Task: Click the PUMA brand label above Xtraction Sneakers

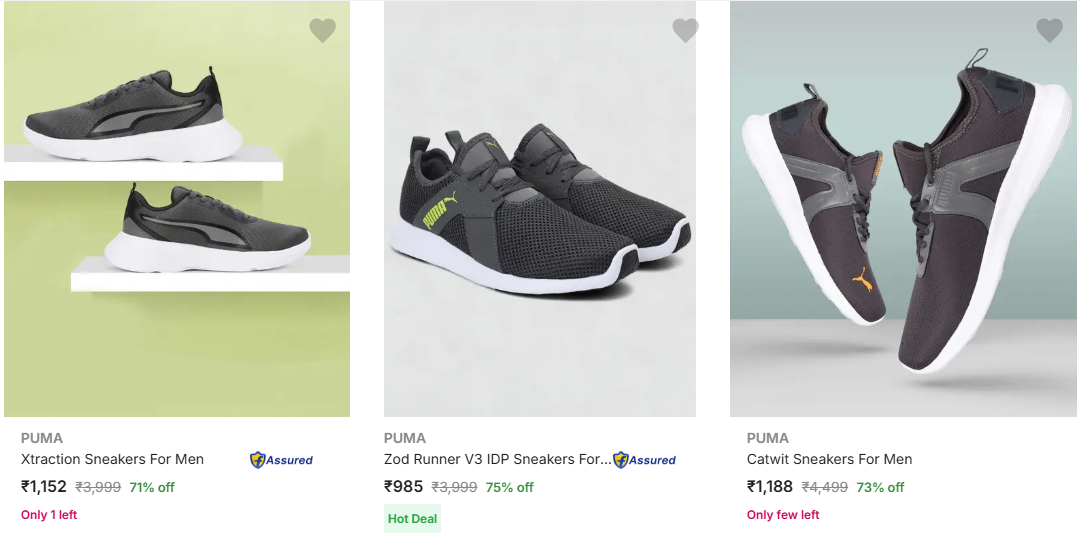Action: tap(42, 438)
